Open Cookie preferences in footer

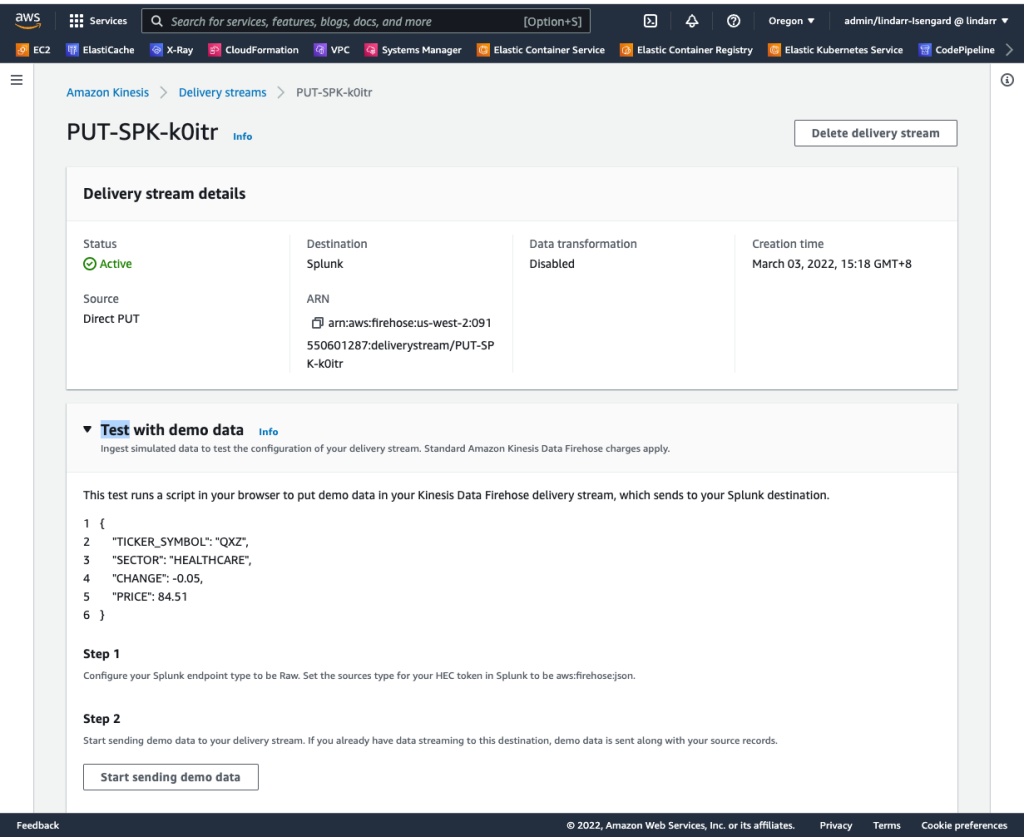pos(965,825)
